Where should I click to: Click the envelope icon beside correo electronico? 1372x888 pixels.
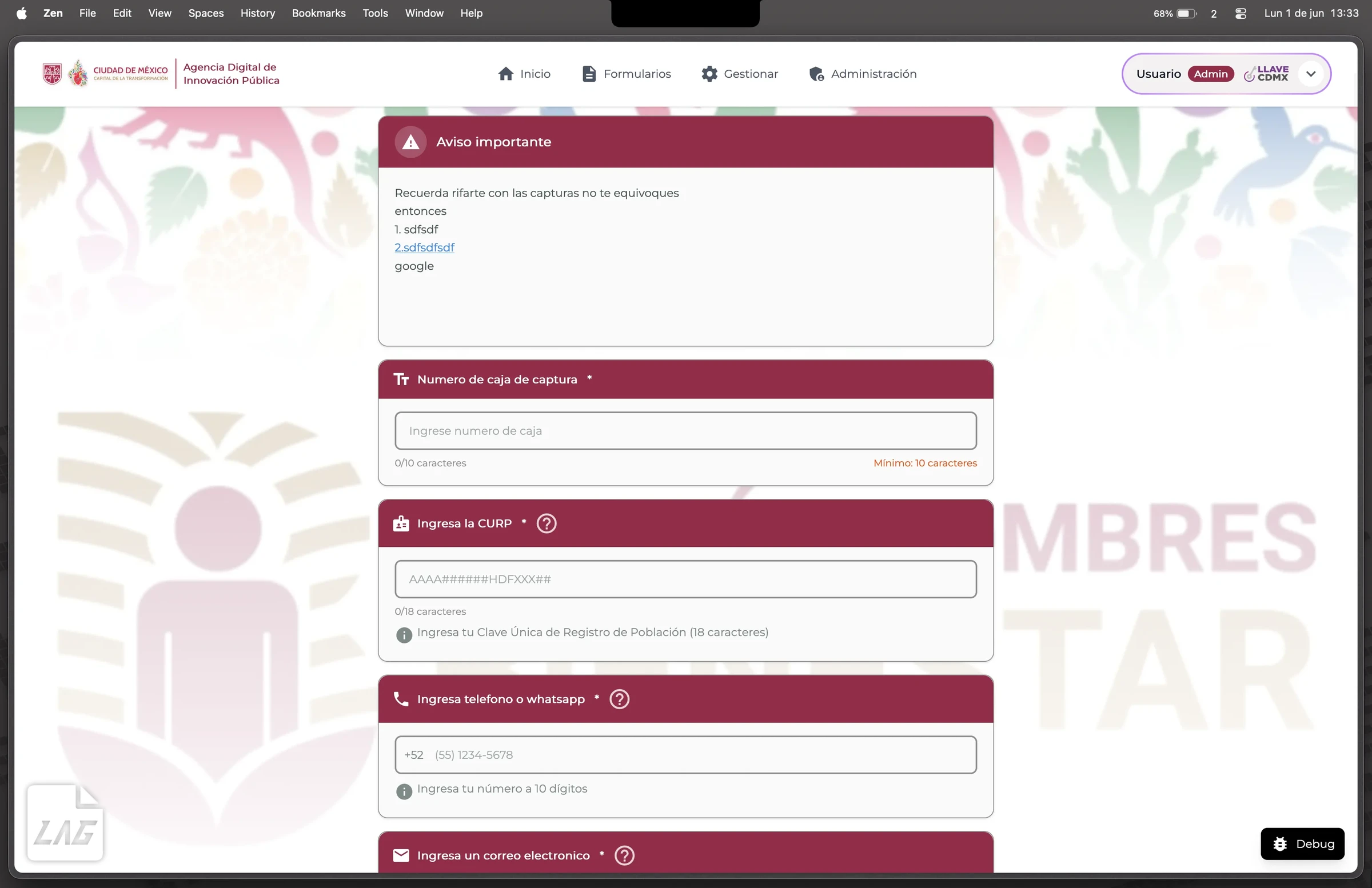pyautogui.click(x=401, y=855)
